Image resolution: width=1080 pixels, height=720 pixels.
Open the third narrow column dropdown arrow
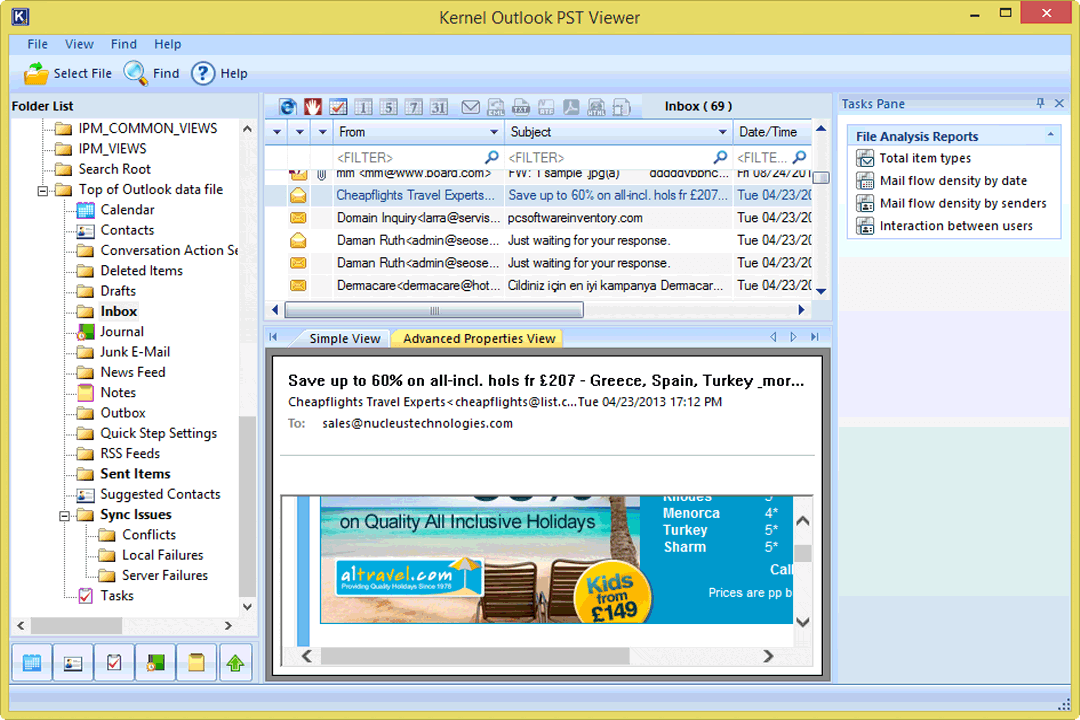322,132
